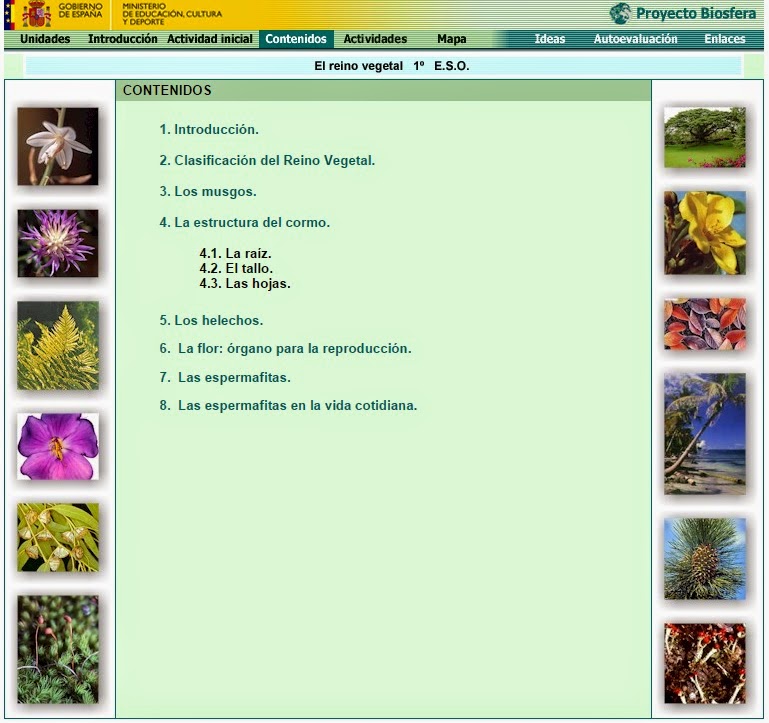Click the pine cone among needles thumbnail
The height and width of the screenshot is (723, 769).
click(x=705, y=559)
